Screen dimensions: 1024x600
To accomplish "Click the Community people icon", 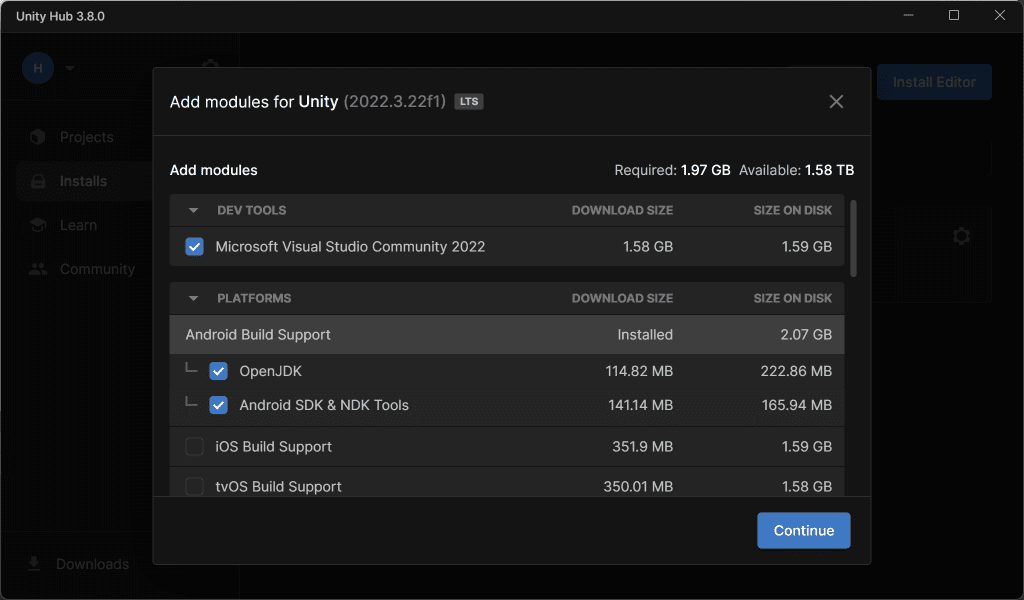I will click(38, 269).
